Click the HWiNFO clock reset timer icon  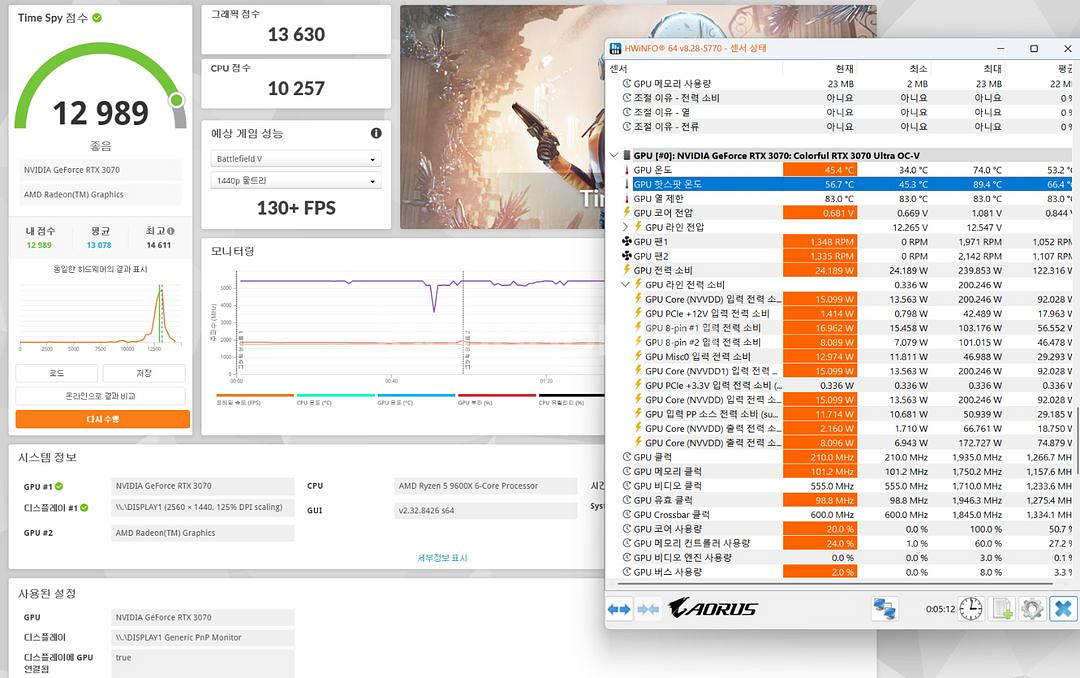pyautogui.click(x=970, y=609)
